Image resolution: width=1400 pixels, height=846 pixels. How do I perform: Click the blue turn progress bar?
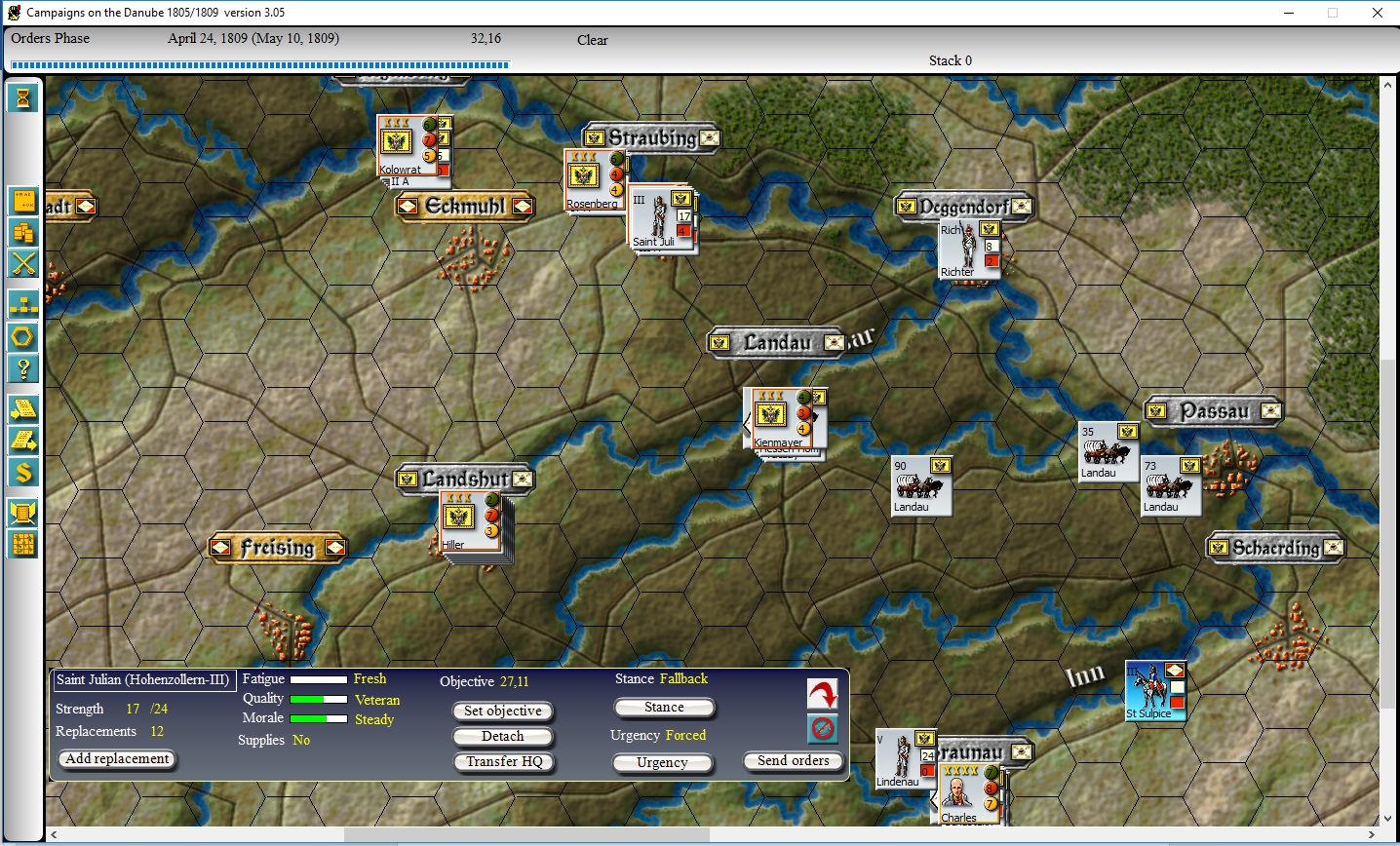[259, 65]
